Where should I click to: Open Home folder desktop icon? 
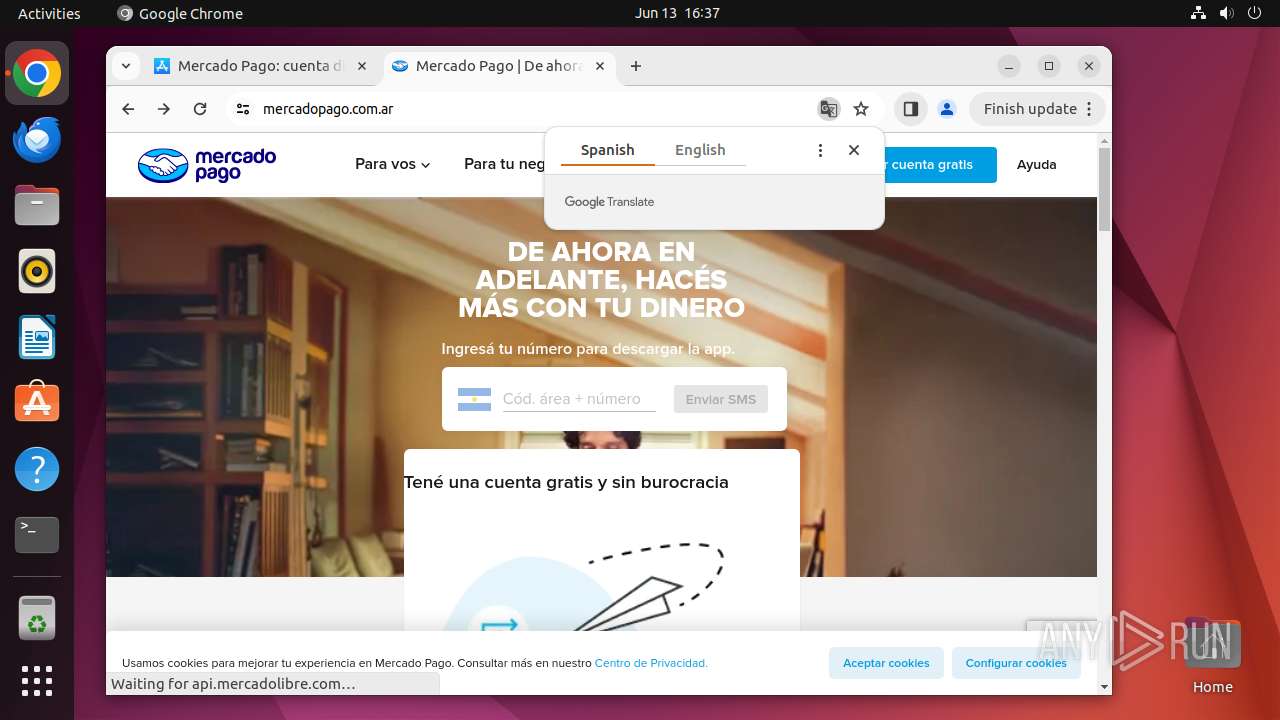(1212, 656)
